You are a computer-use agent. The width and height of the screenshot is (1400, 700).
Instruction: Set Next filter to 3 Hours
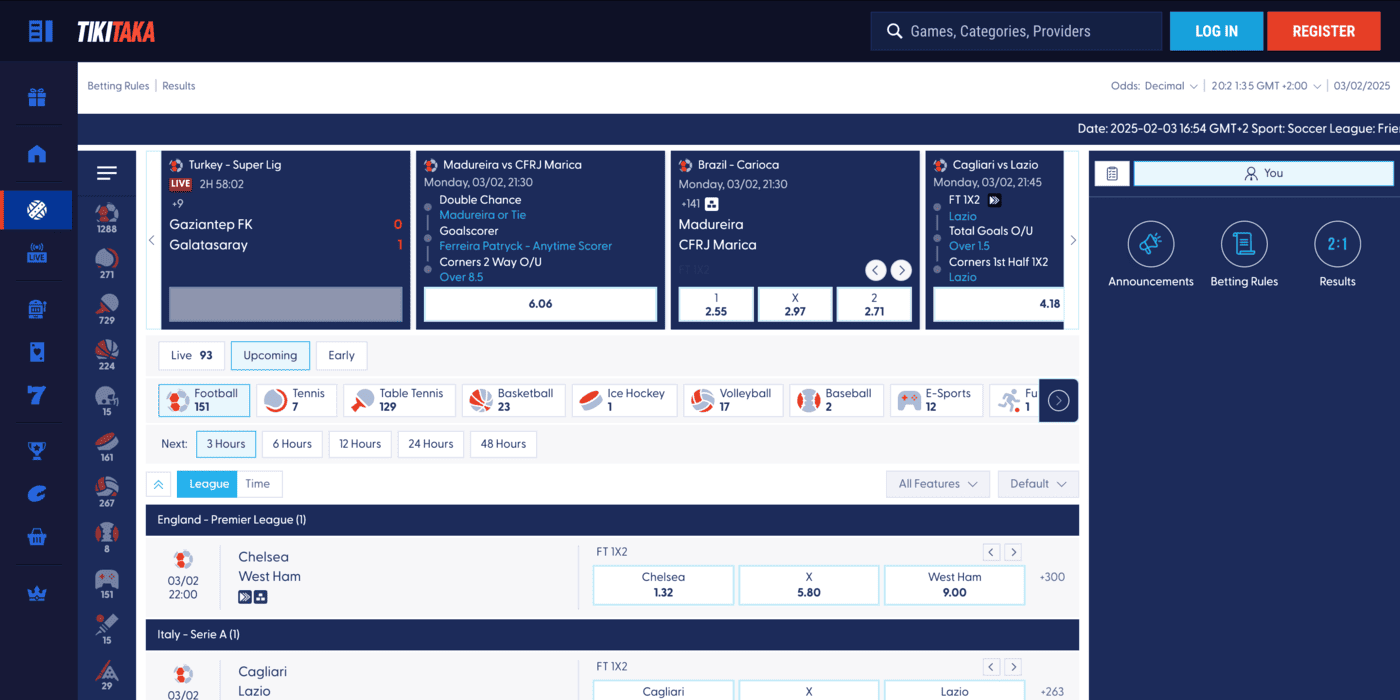226,444
